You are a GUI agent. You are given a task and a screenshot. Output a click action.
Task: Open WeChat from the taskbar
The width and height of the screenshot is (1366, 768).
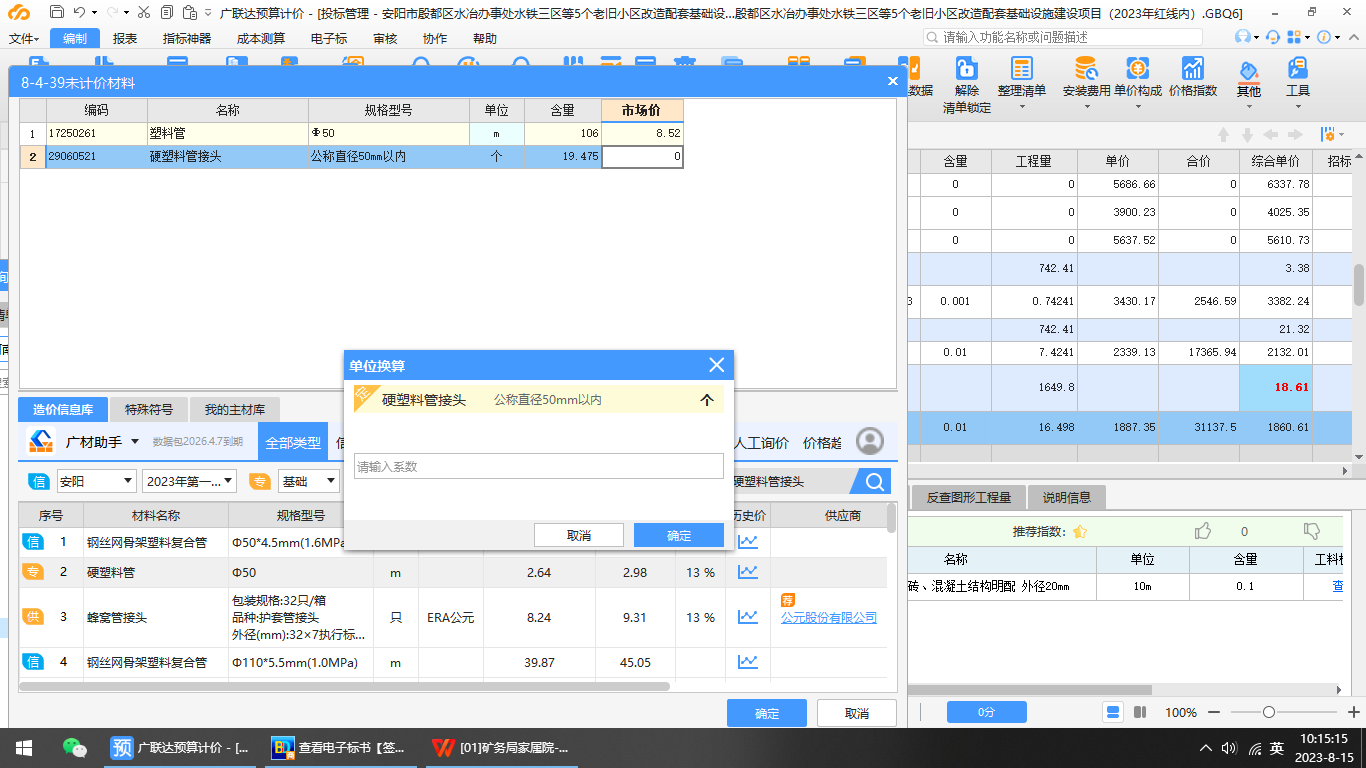(75, 747)
